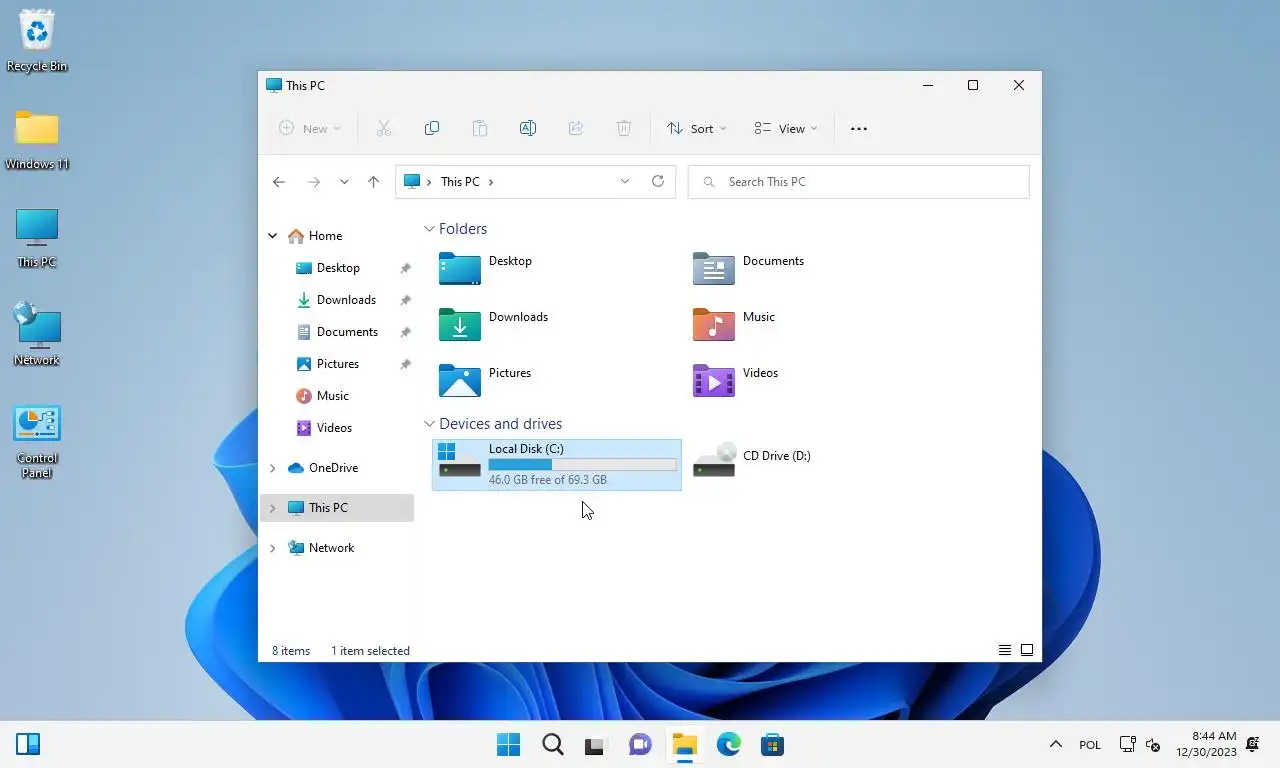Show hidden system tray icons
Viewport: 1280px width, 768px height.
point(1055,745)
